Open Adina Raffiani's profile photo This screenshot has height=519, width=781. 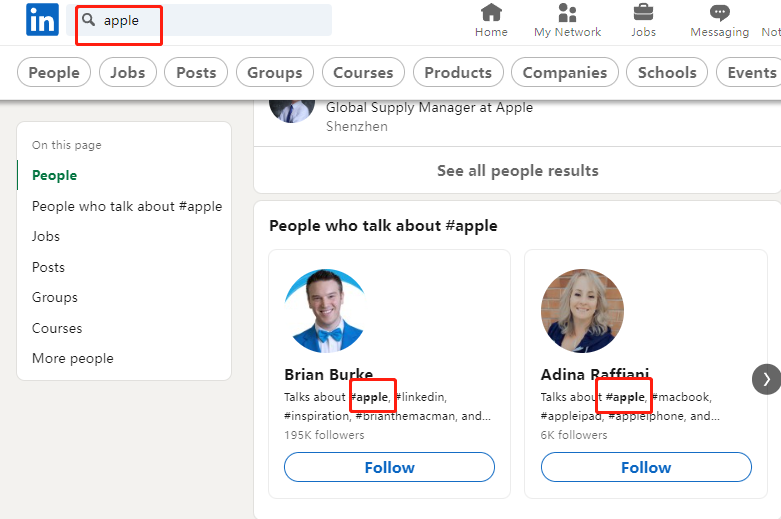[582, 311]
